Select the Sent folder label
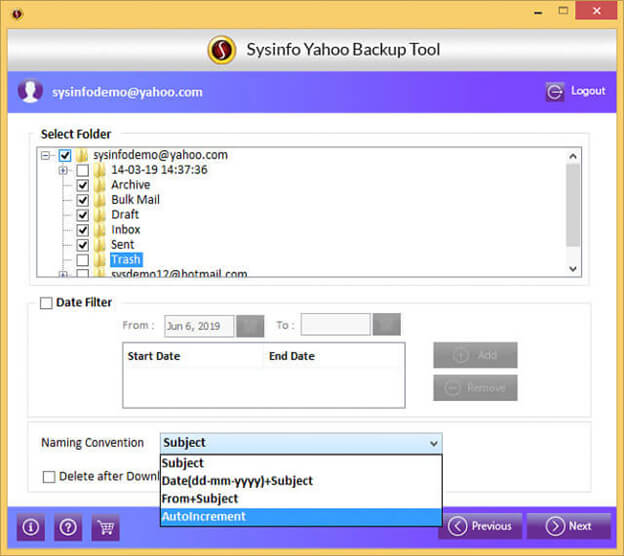Screen dimensions: 624x556 pos(123,245)
